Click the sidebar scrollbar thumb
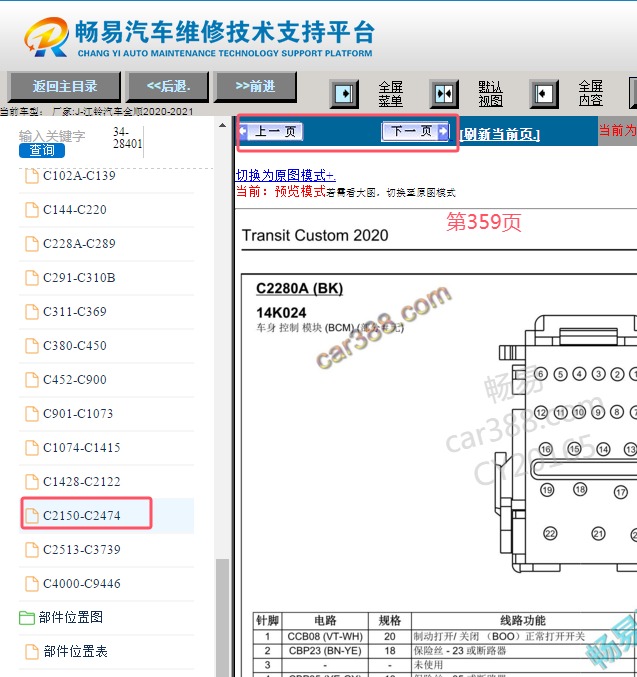Viewport: 637px width, 677px height. pos(222,617)
